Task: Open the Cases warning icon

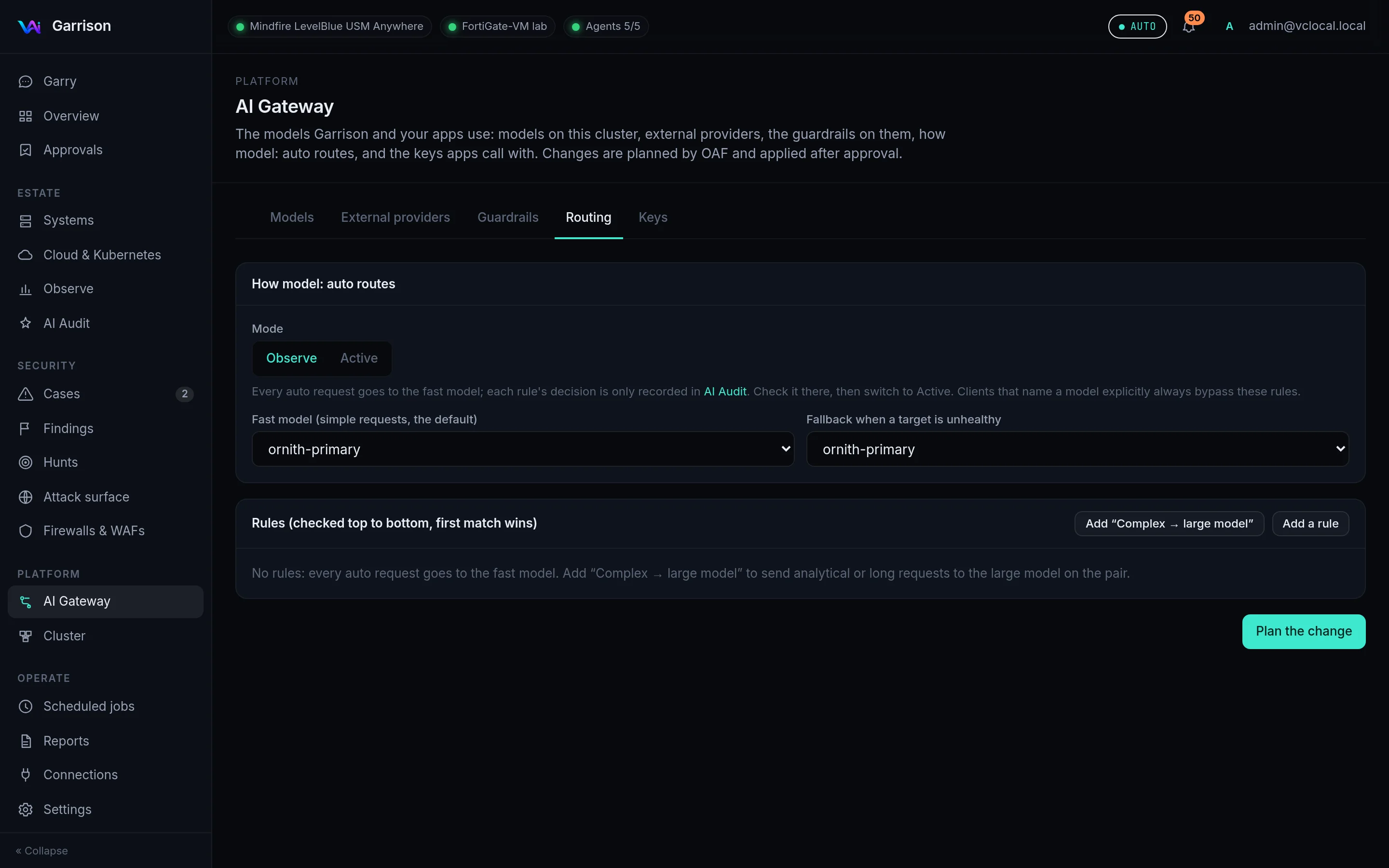Action: click(x=25, y=394)
